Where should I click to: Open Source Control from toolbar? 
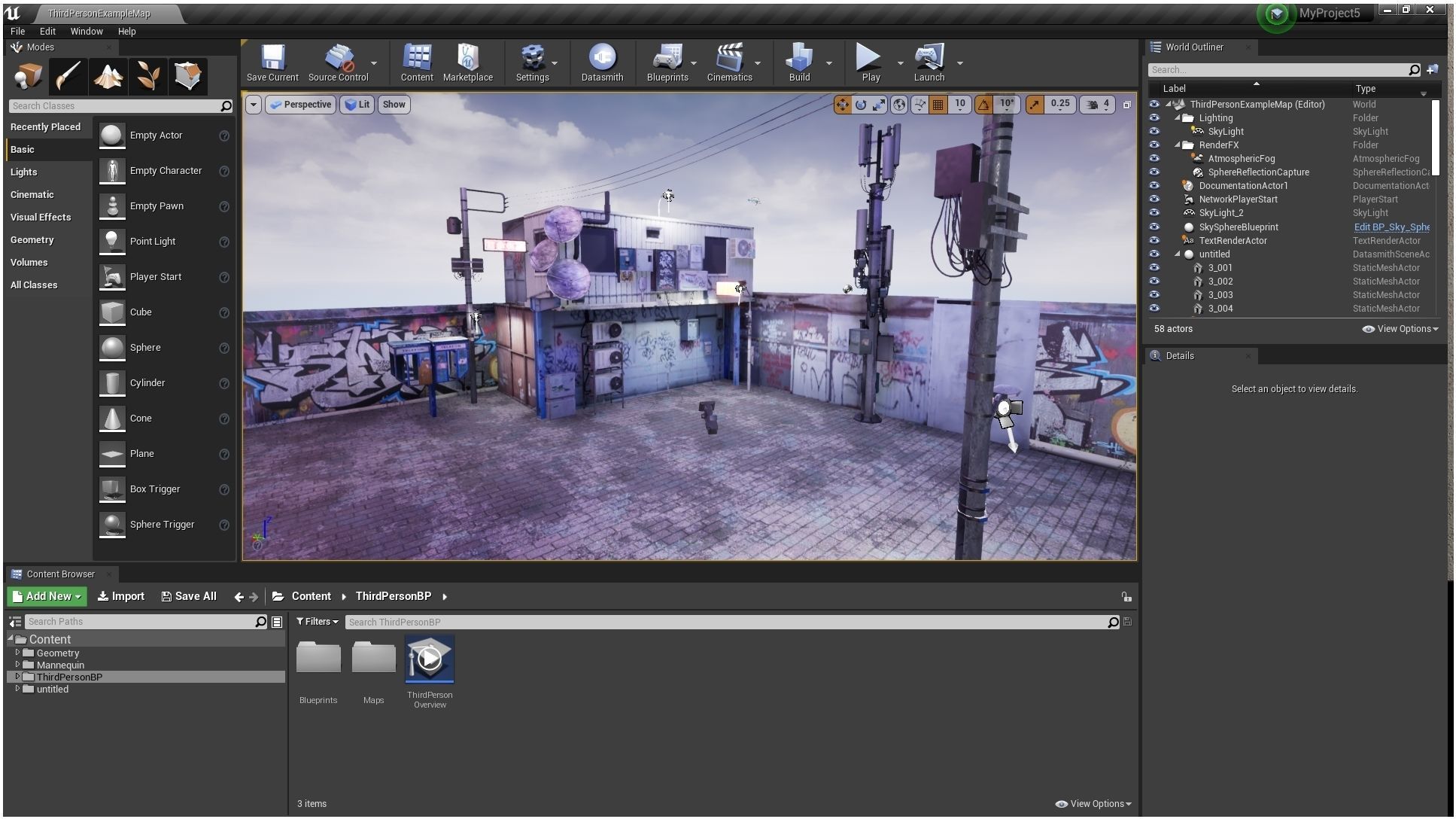tap(339, 62)
